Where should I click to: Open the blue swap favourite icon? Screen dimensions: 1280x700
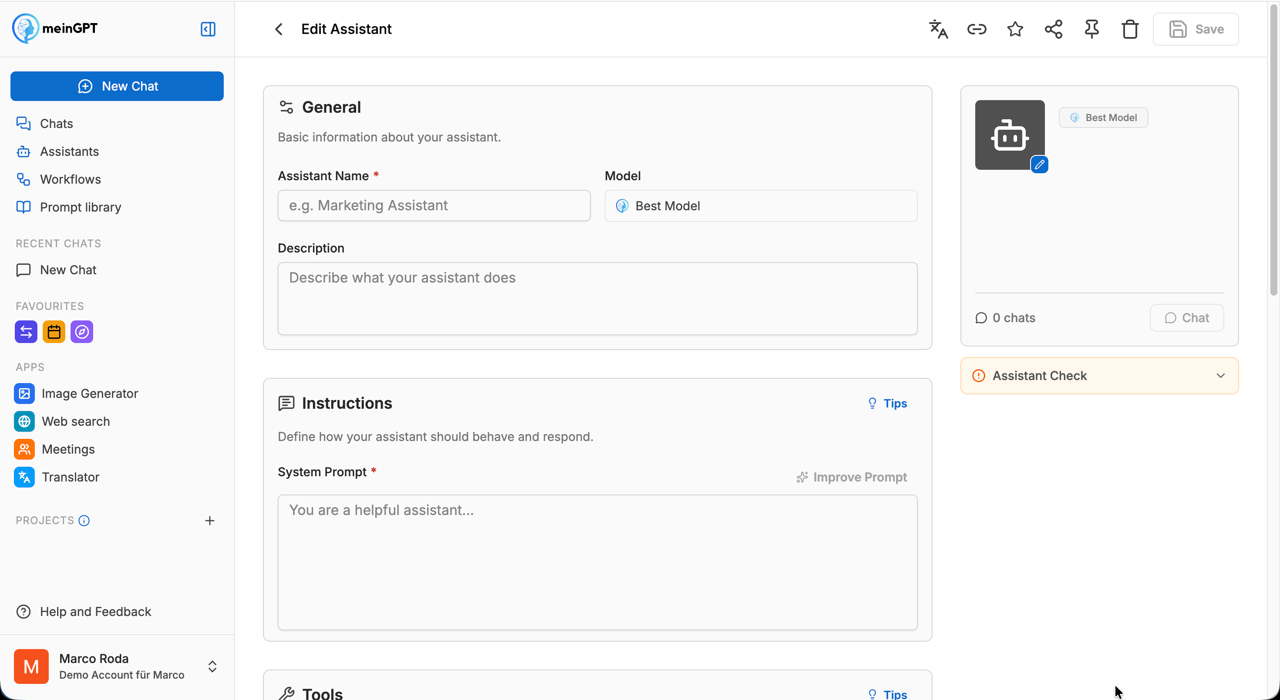click(x=26, y=332)
